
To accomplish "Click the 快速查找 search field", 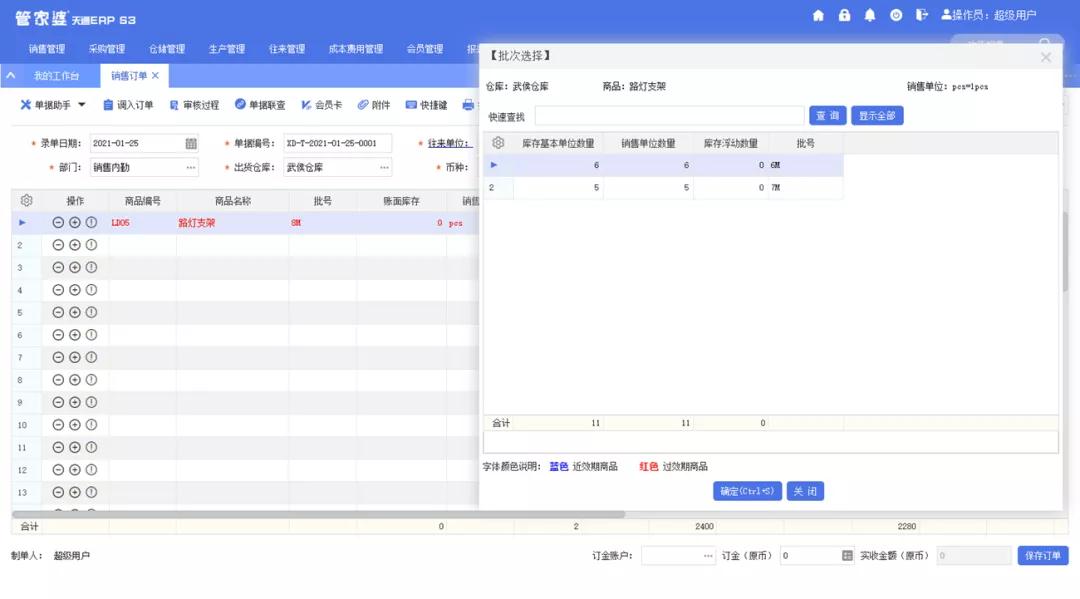I will coord(669,116).
